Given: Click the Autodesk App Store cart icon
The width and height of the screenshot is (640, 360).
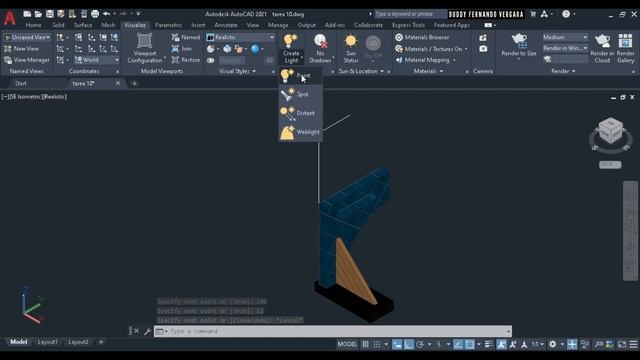Looking at the screenshot, I should [x=533, y=14].
